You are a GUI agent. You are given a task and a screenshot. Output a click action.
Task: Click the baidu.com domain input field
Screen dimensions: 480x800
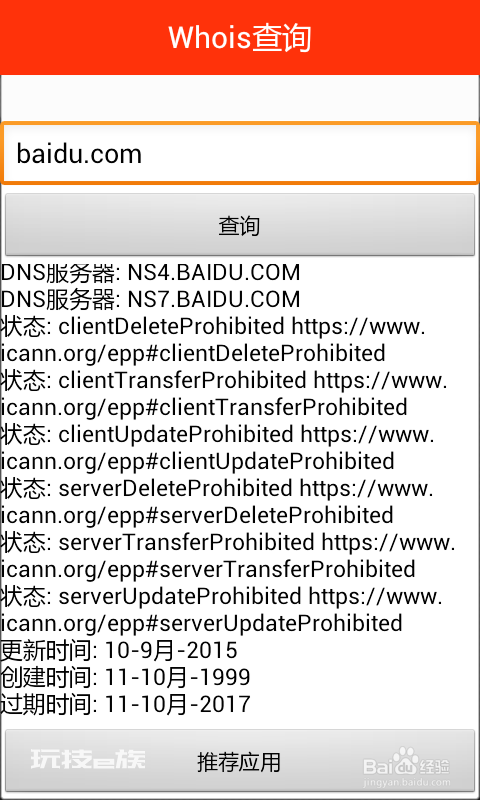240,153
